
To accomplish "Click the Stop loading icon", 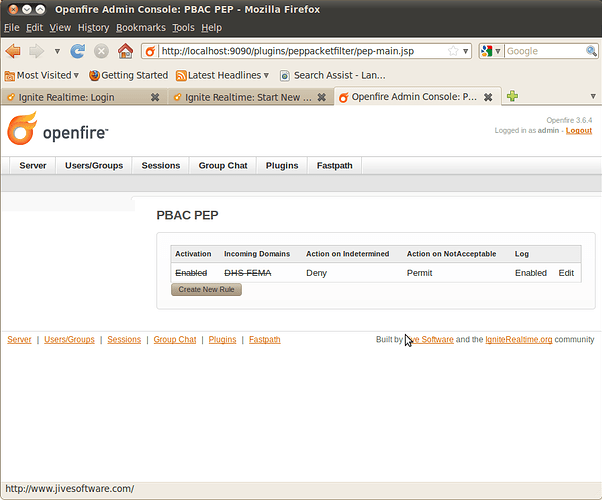I will tap(101, 51).
